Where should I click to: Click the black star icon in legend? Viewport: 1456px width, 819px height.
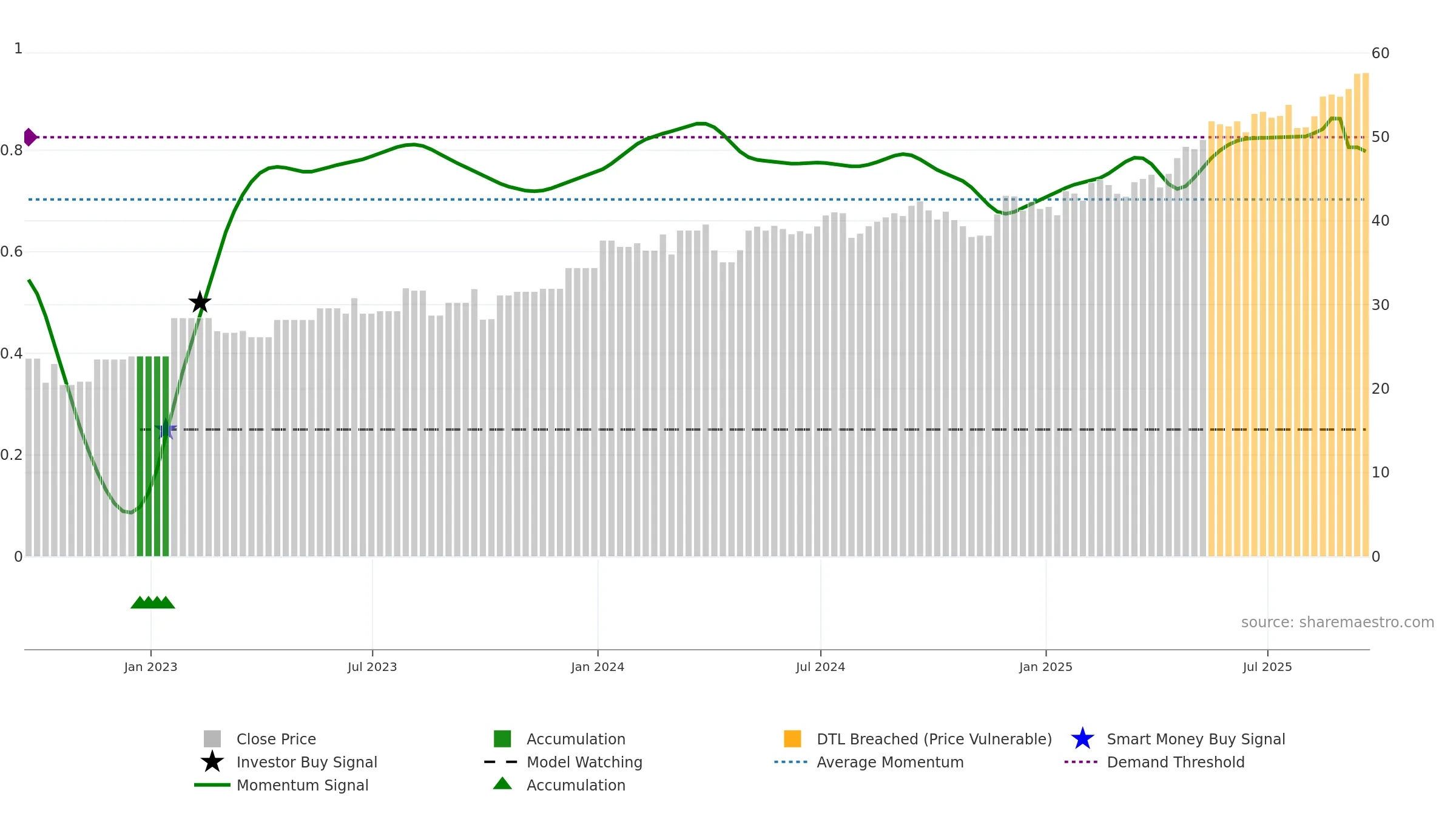[x=212, y=762]
